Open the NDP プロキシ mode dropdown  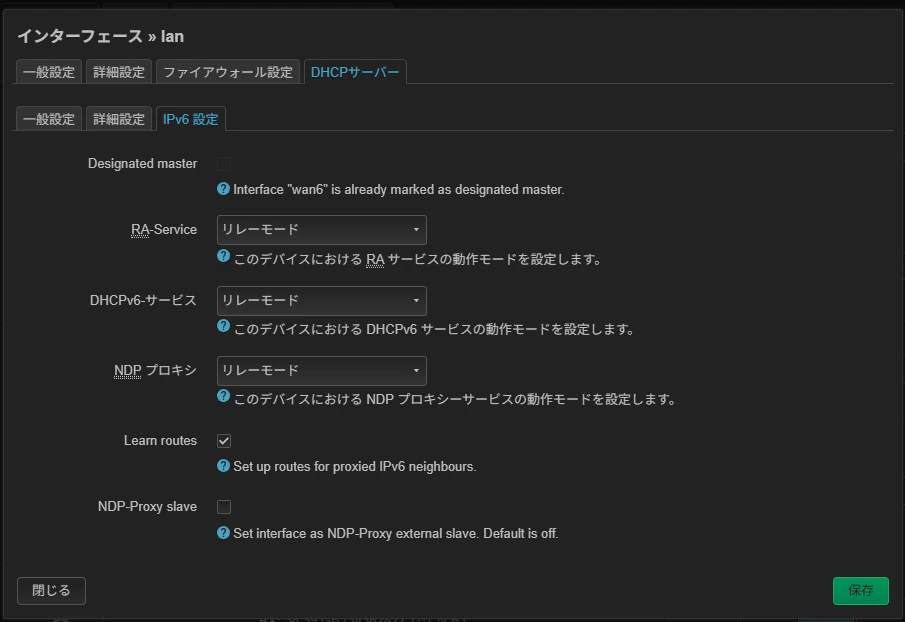pyautogui.click(x=321, y=370)
